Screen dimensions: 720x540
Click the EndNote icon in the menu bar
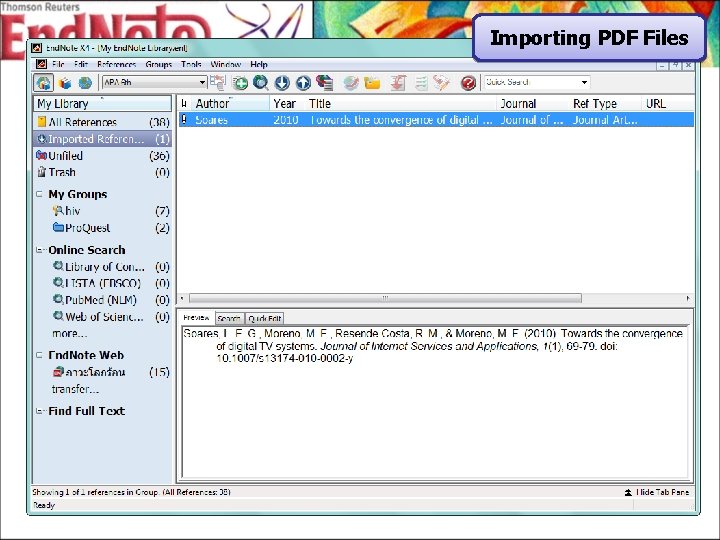tap(41, 64)
